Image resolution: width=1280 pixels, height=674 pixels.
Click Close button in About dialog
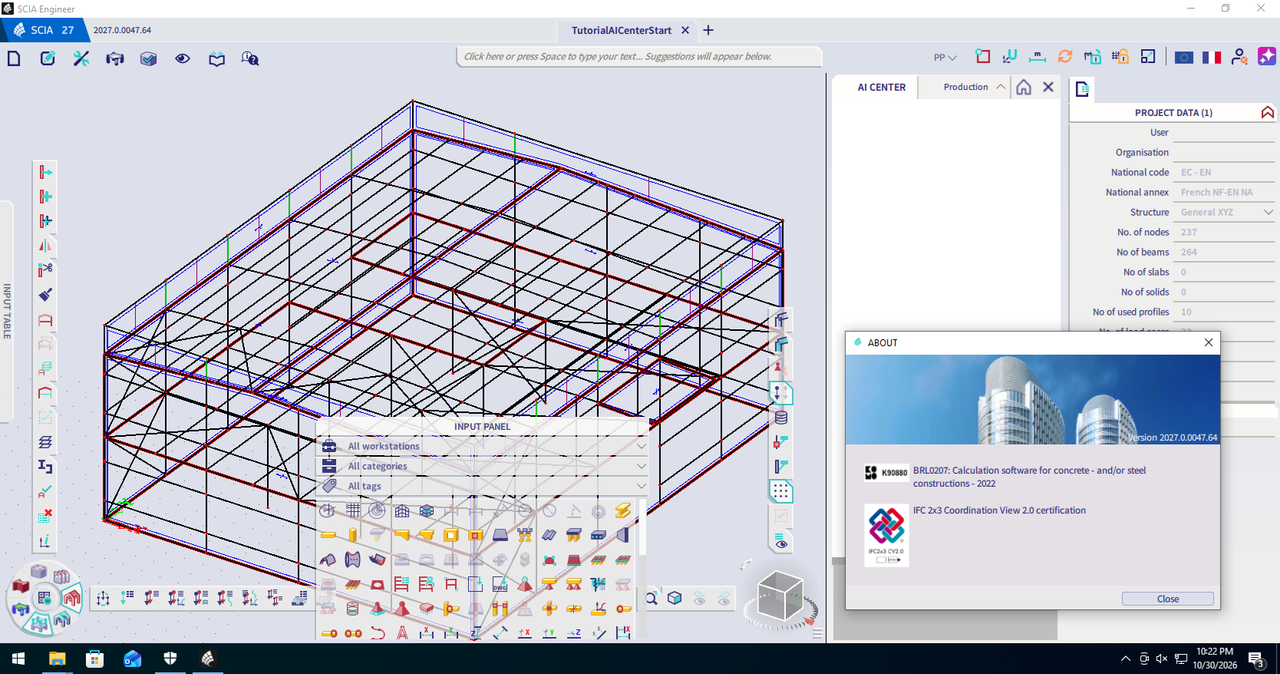click(x=1168, y=598)
